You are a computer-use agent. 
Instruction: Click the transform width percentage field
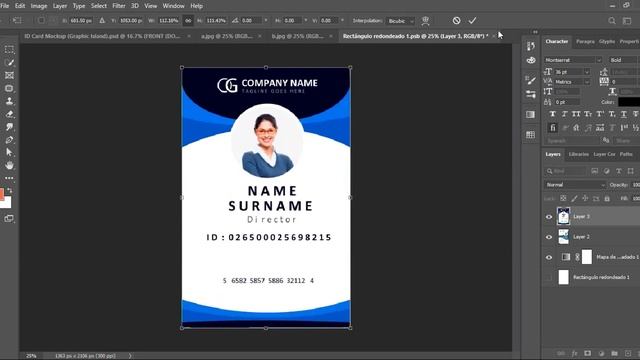[168, 20]
